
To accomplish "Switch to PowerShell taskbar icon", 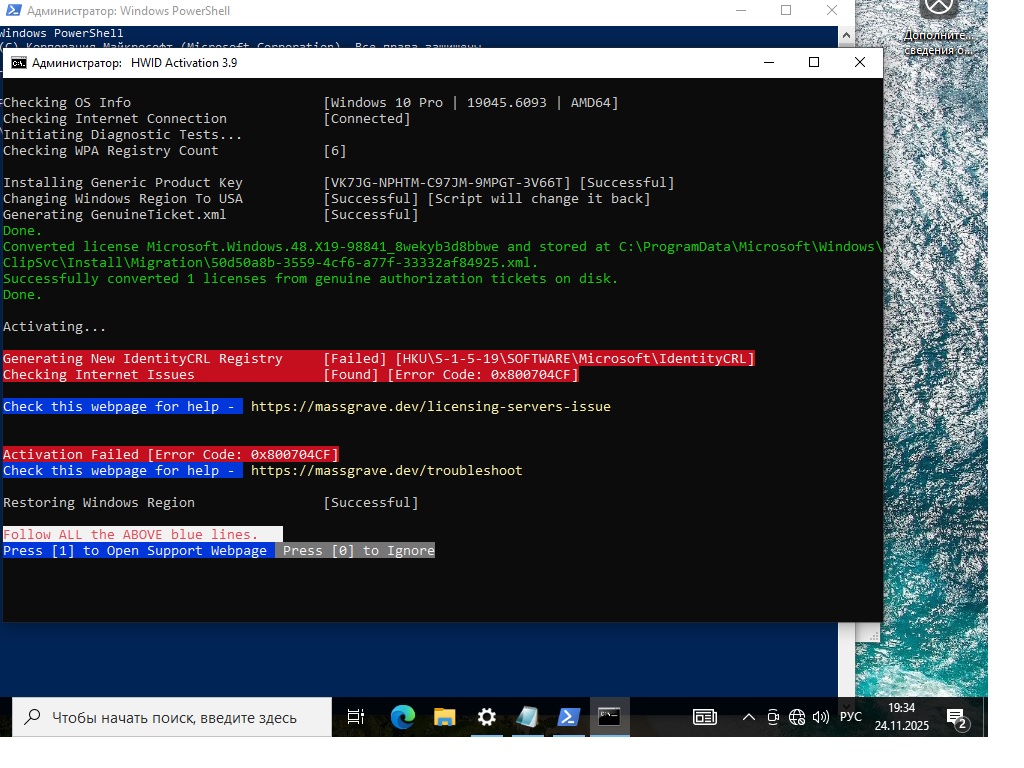I will point(569,717).
